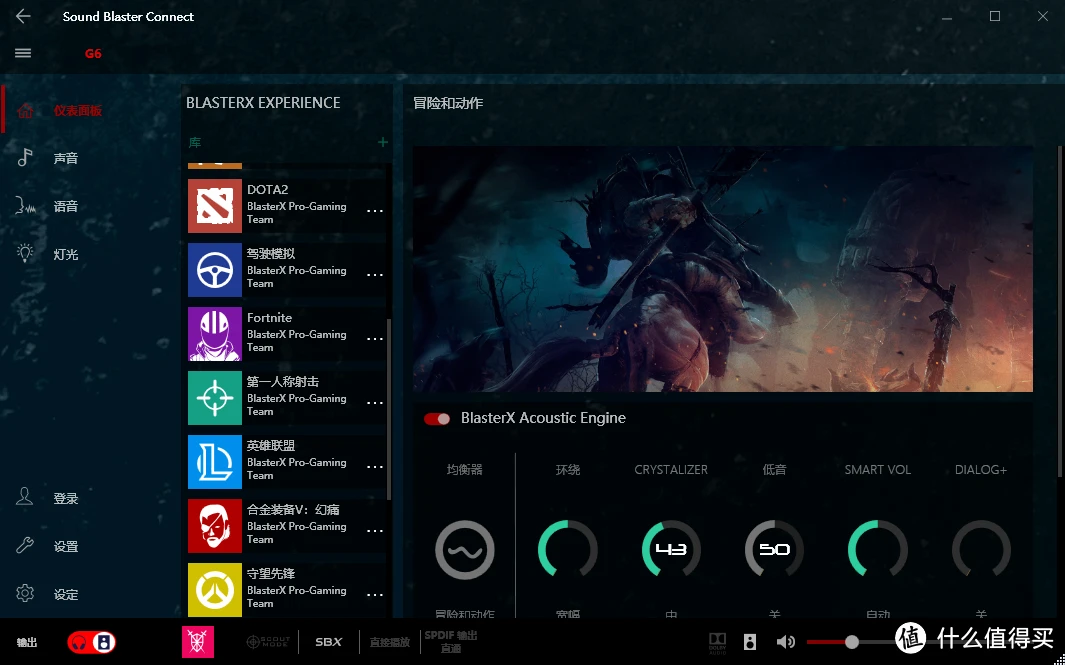
Task: Select the DOTA2 profile icon
Action: pyautogui.click(x=215, y=206)
